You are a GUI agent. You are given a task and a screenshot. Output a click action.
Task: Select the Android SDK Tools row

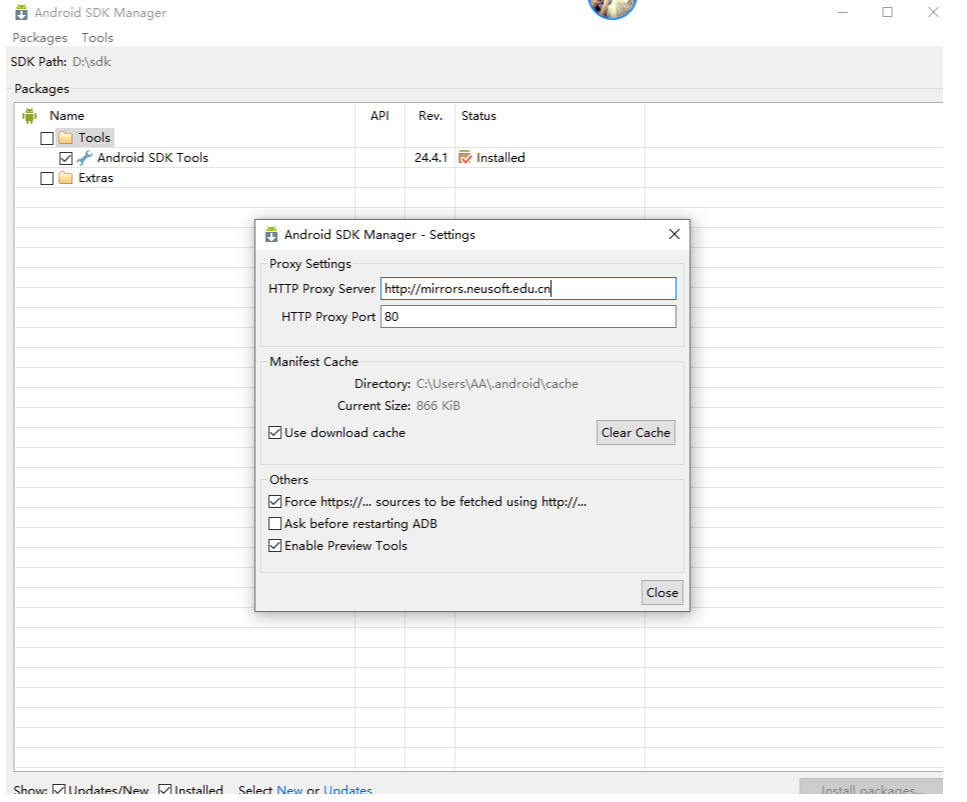tap(153, 158)
